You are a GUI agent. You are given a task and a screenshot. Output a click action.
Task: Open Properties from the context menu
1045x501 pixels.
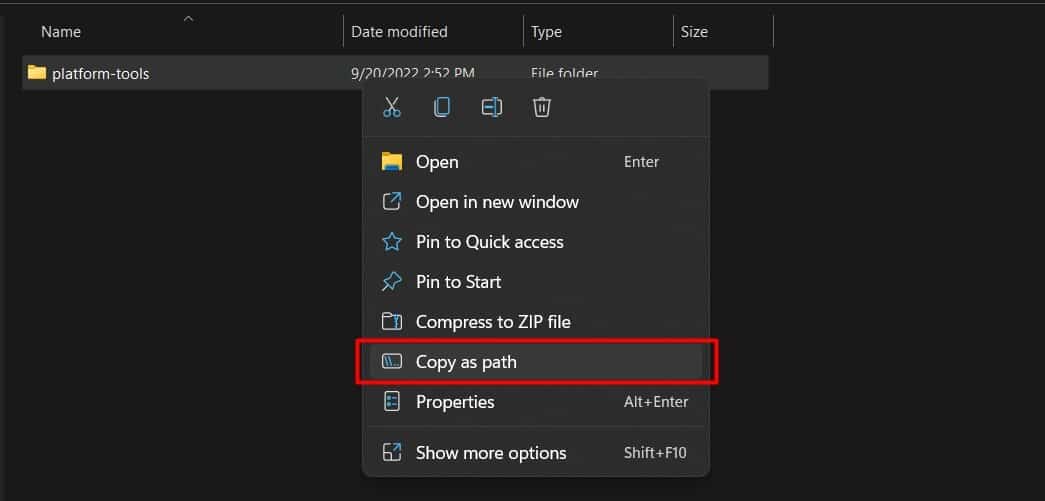[x=536, y=402]
